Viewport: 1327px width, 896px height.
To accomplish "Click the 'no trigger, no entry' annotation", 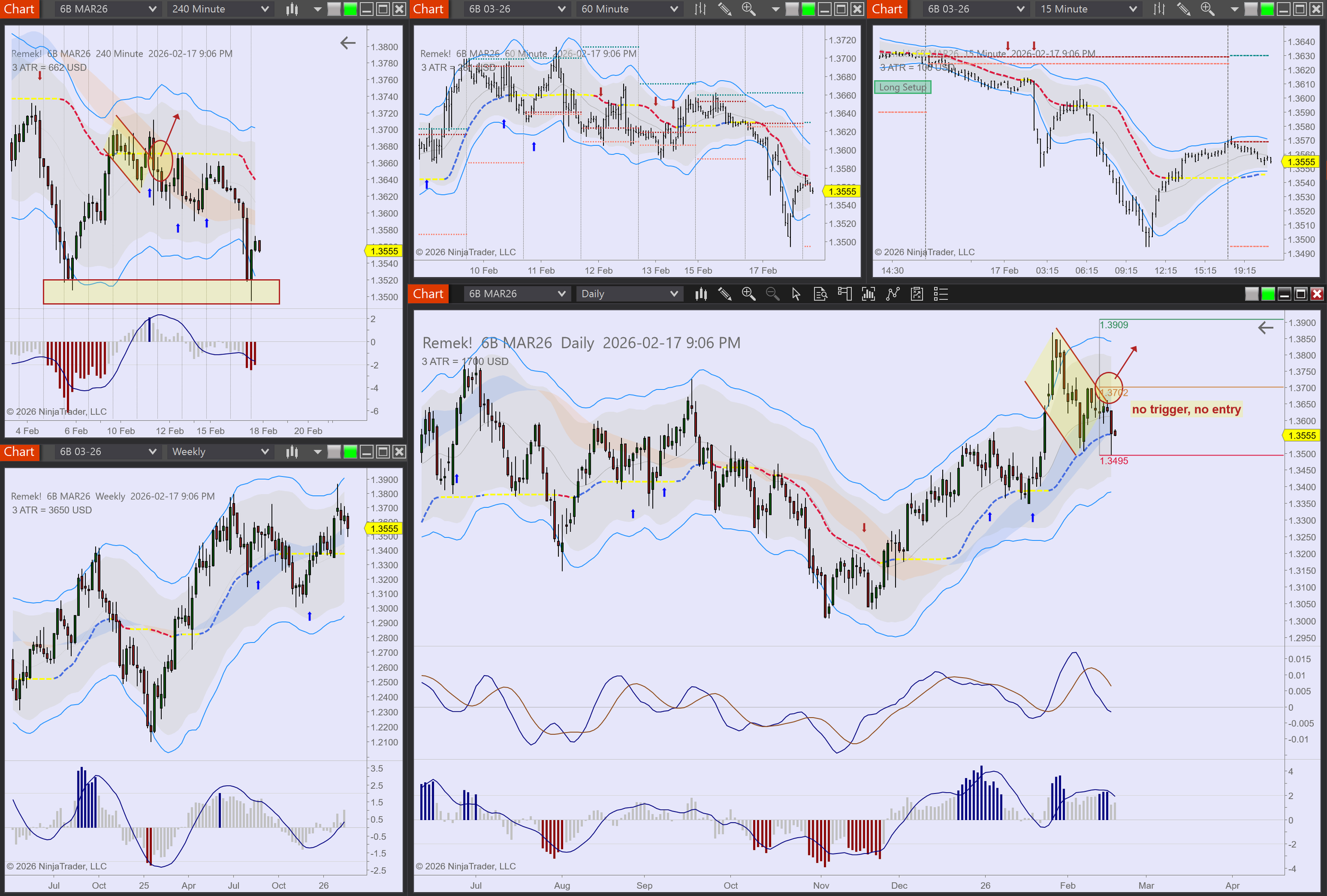I will coord(1186,409).
